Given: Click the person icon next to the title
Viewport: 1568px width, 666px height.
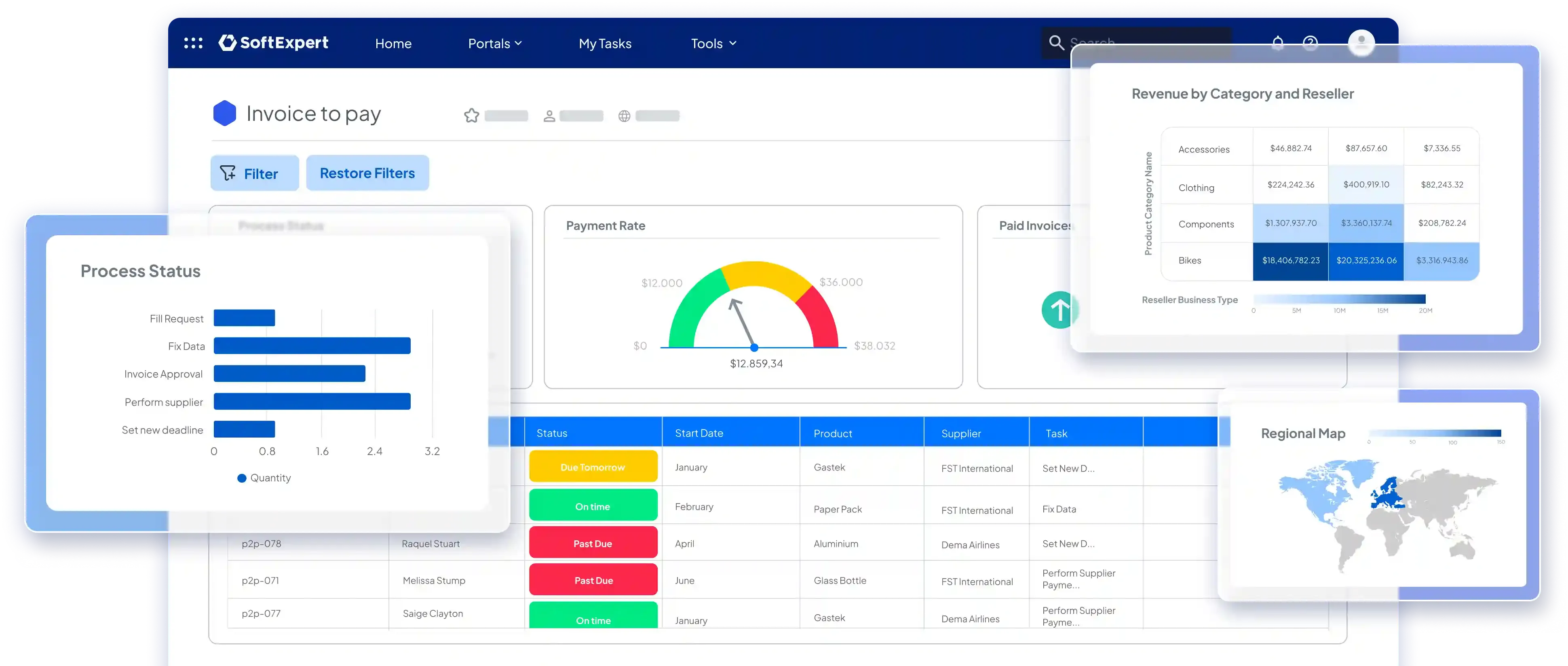Looking at the screenshot, I should [549, 116].
